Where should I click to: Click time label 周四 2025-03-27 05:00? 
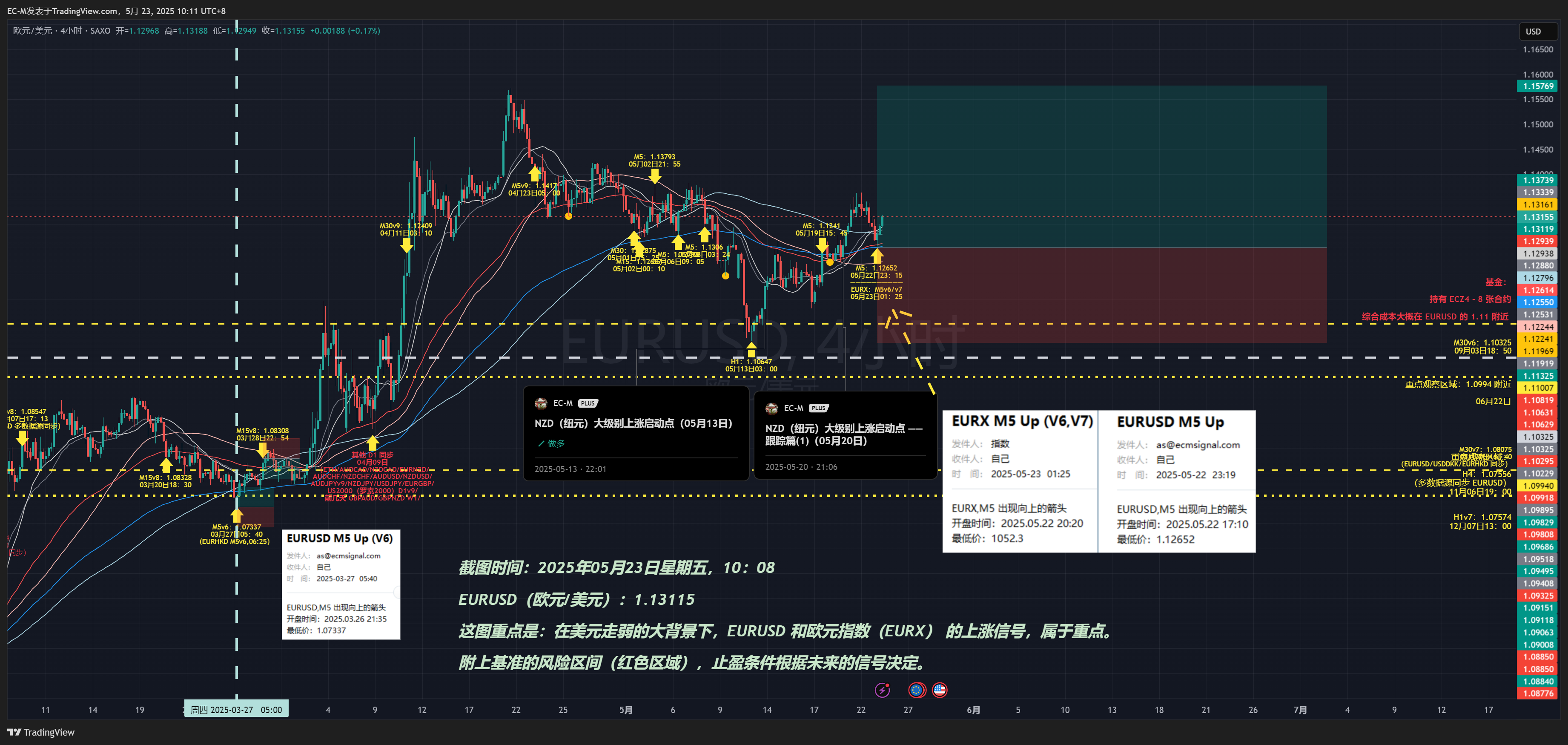pos(236,710)
